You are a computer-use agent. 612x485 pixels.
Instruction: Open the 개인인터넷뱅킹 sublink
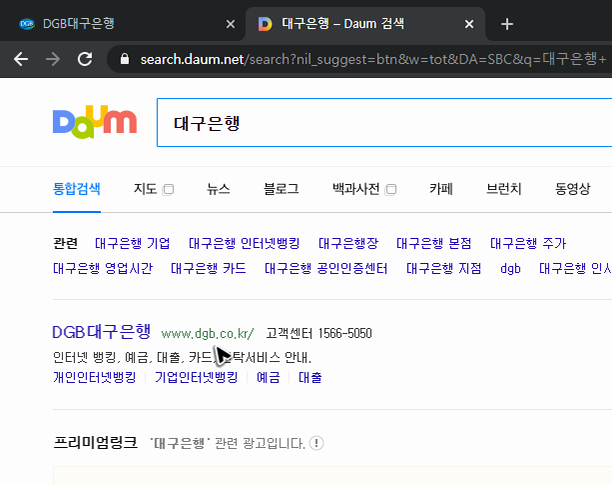coord(94,377)
